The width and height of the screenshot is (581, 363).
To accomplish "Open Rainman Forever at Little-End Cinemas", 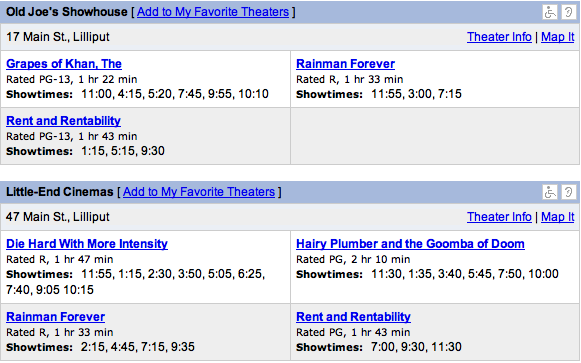I will [x=56, y=317].
